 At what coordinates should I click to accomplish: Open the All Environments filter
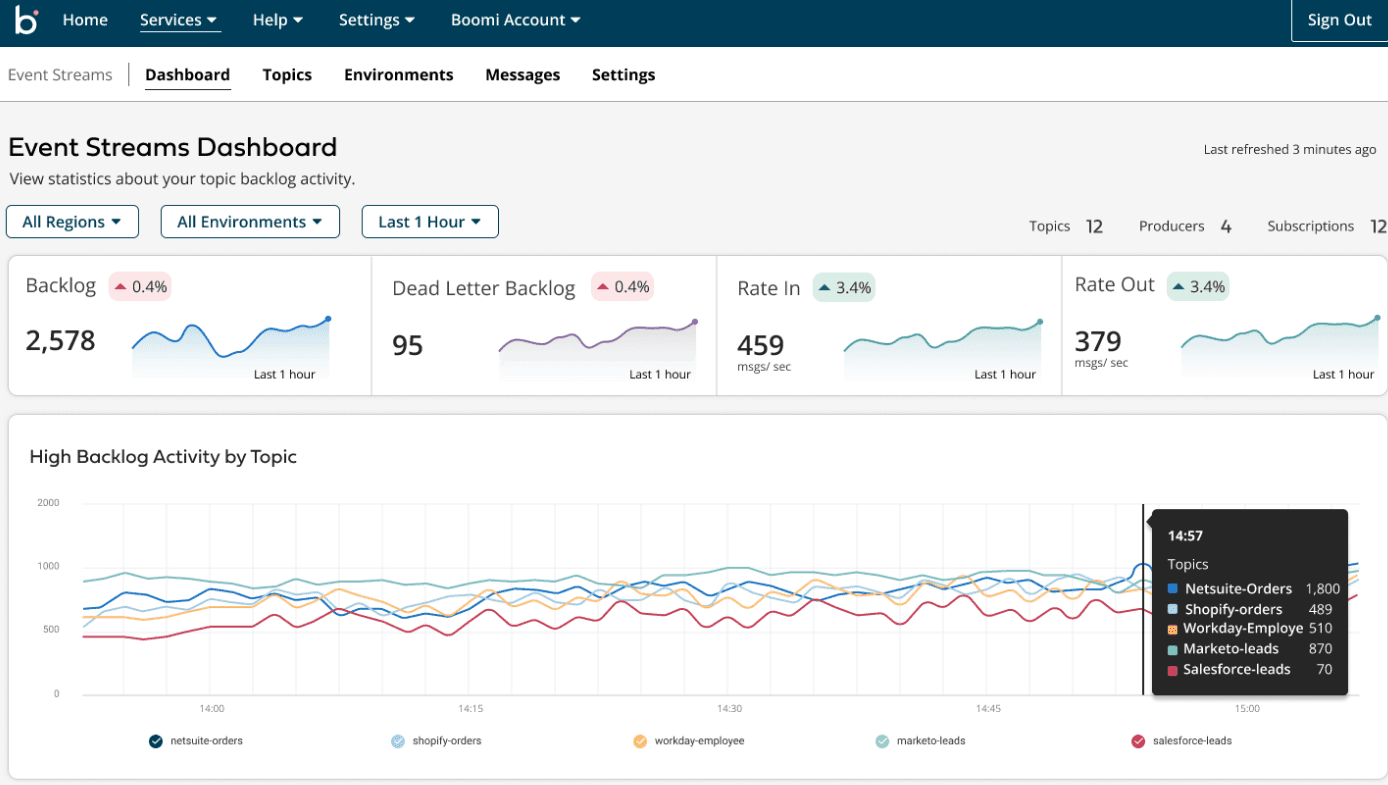point(250,222)
